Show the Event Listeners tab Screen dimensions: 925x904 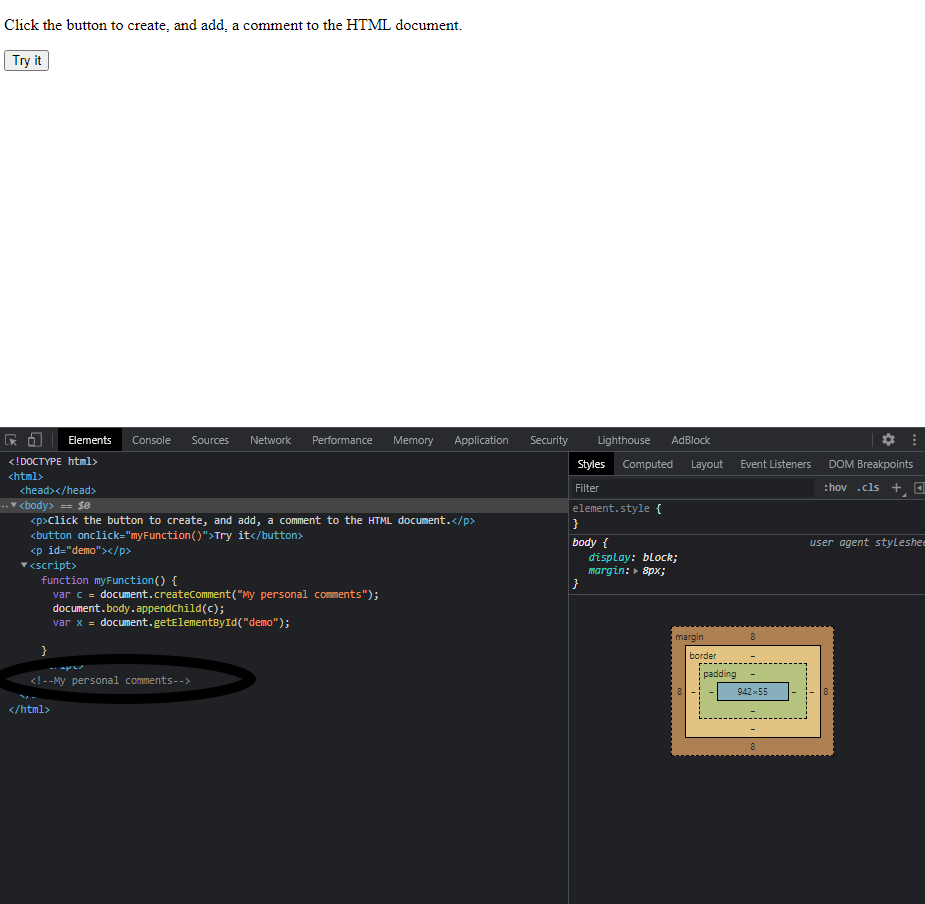tap(776, 464)
